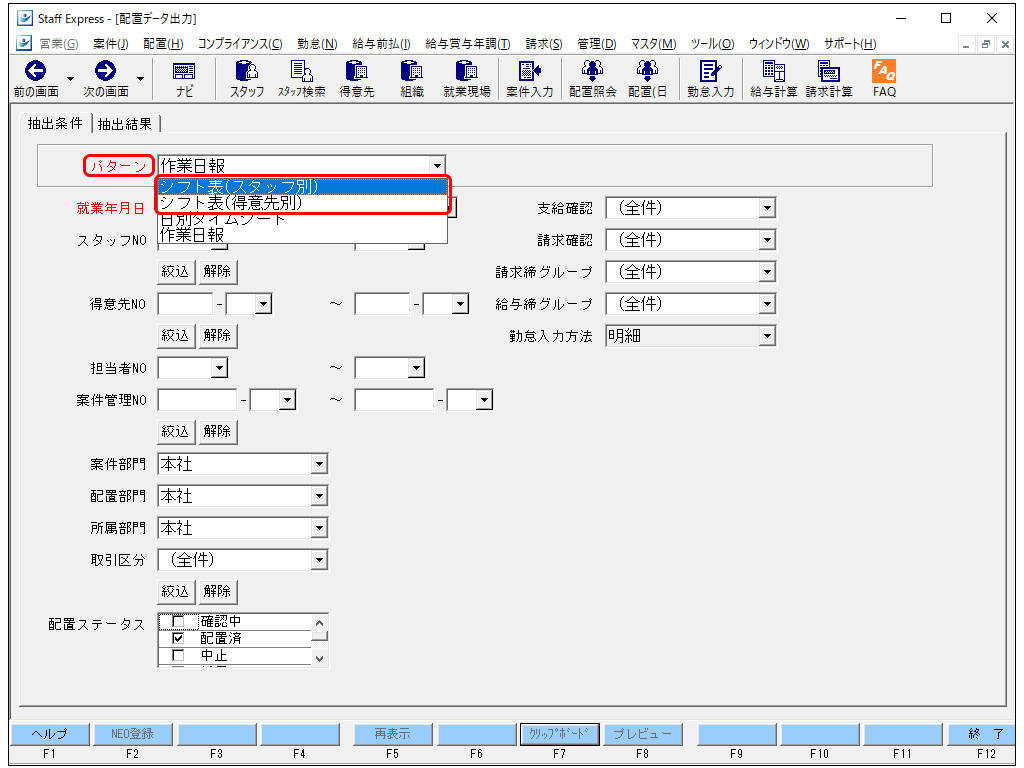The width and height of the screenshot is (1024, 768).
Task: Expand the arrow next to 前の画面
Action: [71, 78]
